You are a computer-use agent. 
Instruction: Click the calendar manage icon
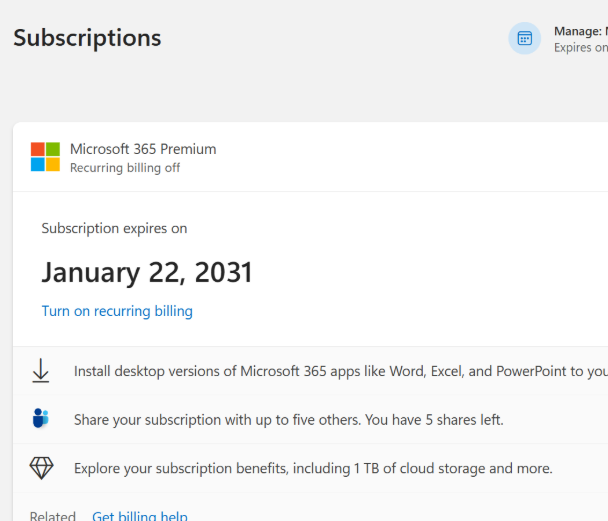525,38
